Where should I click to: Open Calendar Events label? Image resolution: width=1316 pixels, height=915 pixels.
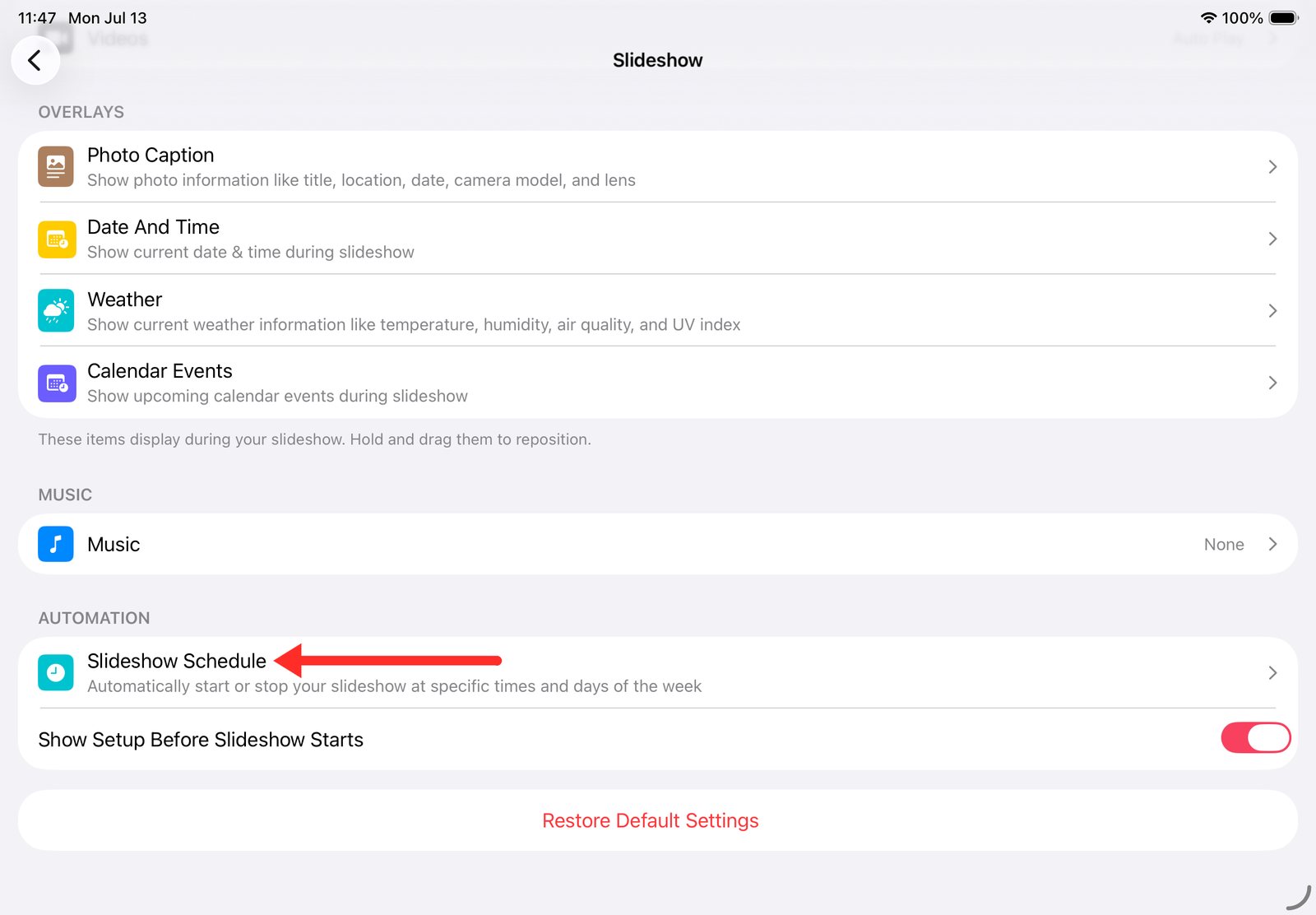click(x=160, y=371)
